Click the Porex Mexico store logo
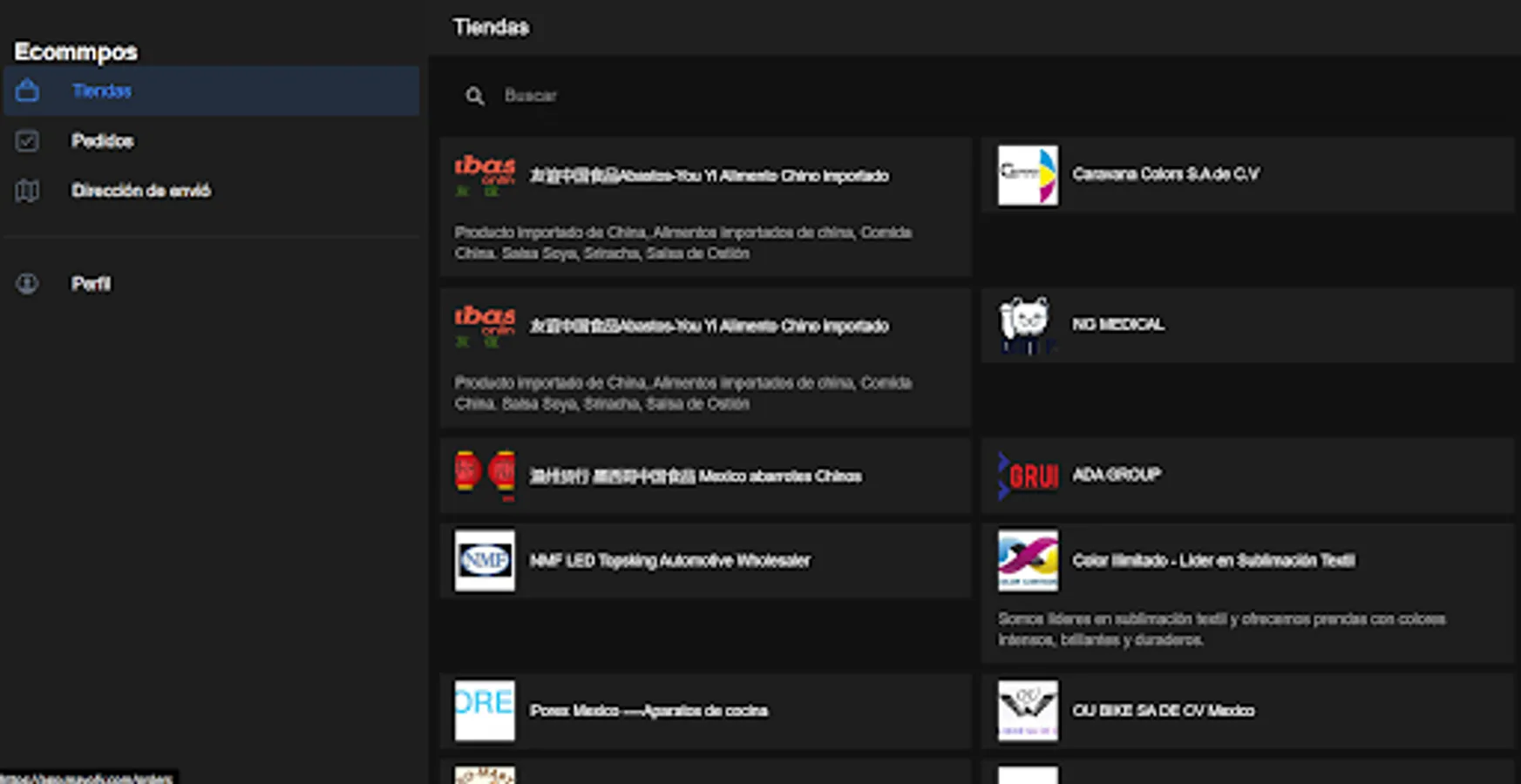The image size is (1521, 784). (x=485, y=711)
